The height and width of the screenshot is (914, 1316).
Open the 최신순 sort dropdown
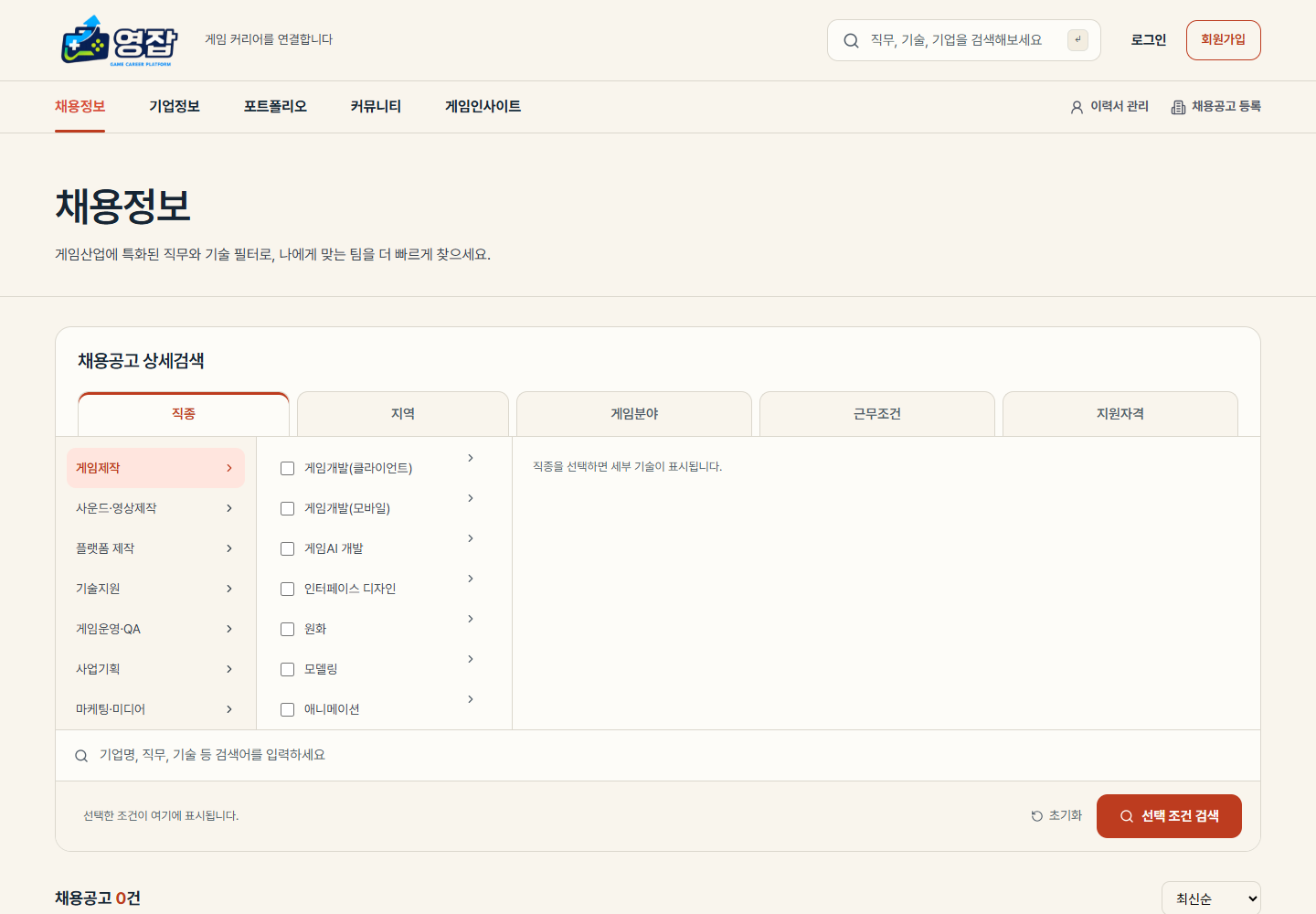[x=1211, y=898]
